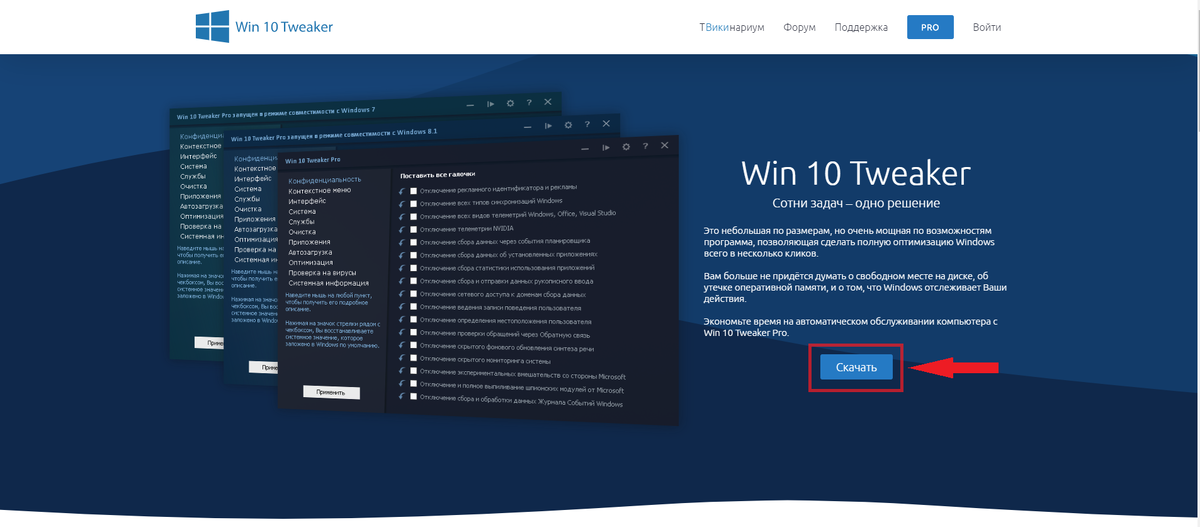Click restore arrow beside 'Отключение сбора статистики использования приложений'
This screenshot has width=1200, height=527.
pos(401,268)
